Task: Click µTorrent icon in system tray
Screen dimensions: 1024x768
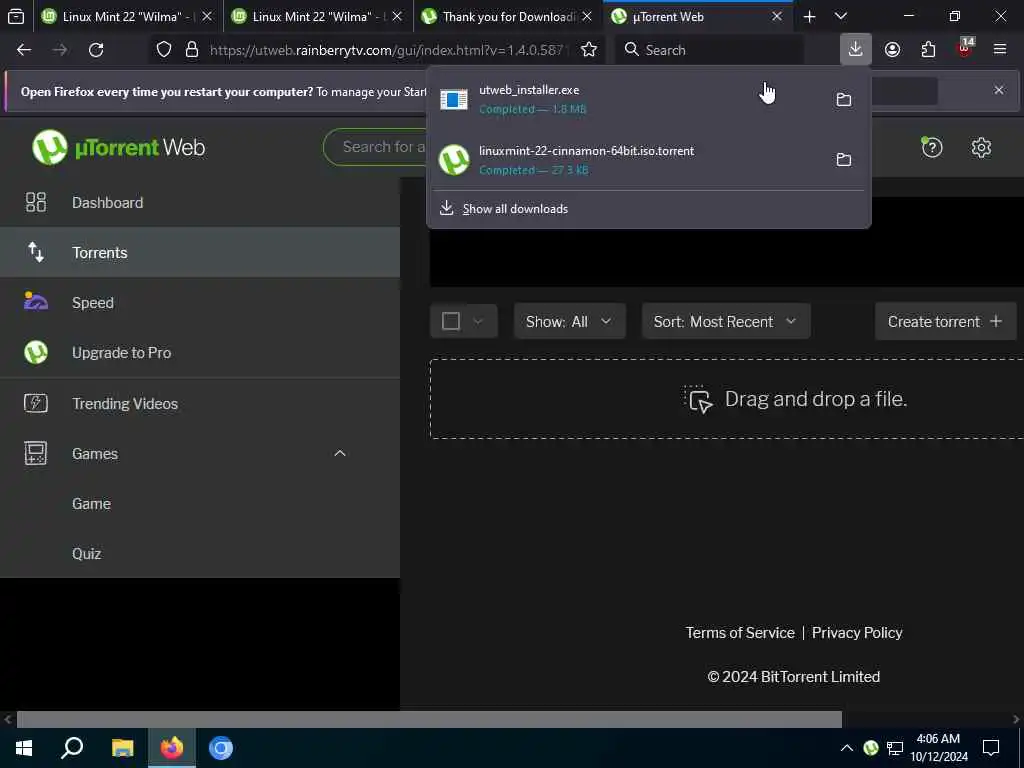Action: pos(871,748)
